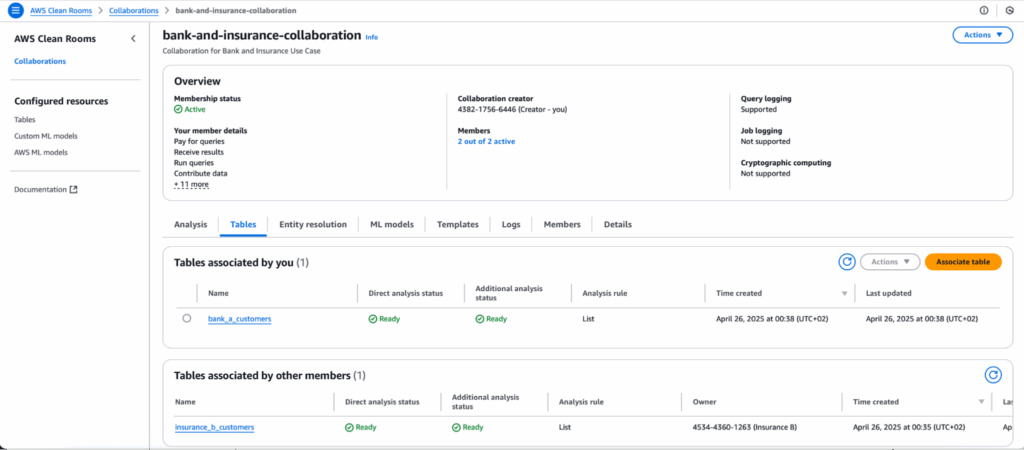Open Custom ML models in sidebar

pos(46,136)
